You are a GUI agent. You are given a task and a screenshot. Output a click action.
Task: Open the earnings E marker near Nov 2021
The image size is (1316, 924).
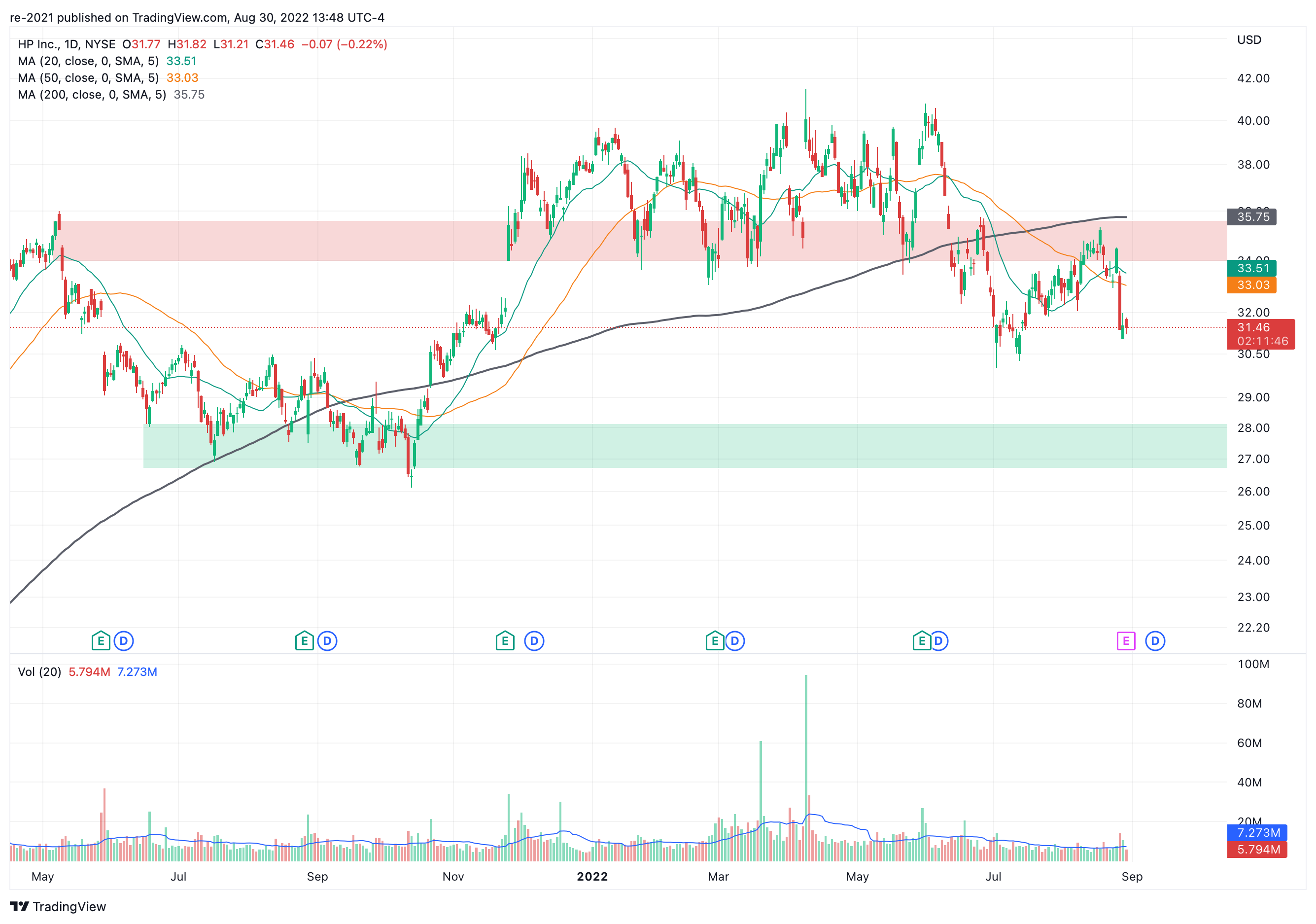504,640
